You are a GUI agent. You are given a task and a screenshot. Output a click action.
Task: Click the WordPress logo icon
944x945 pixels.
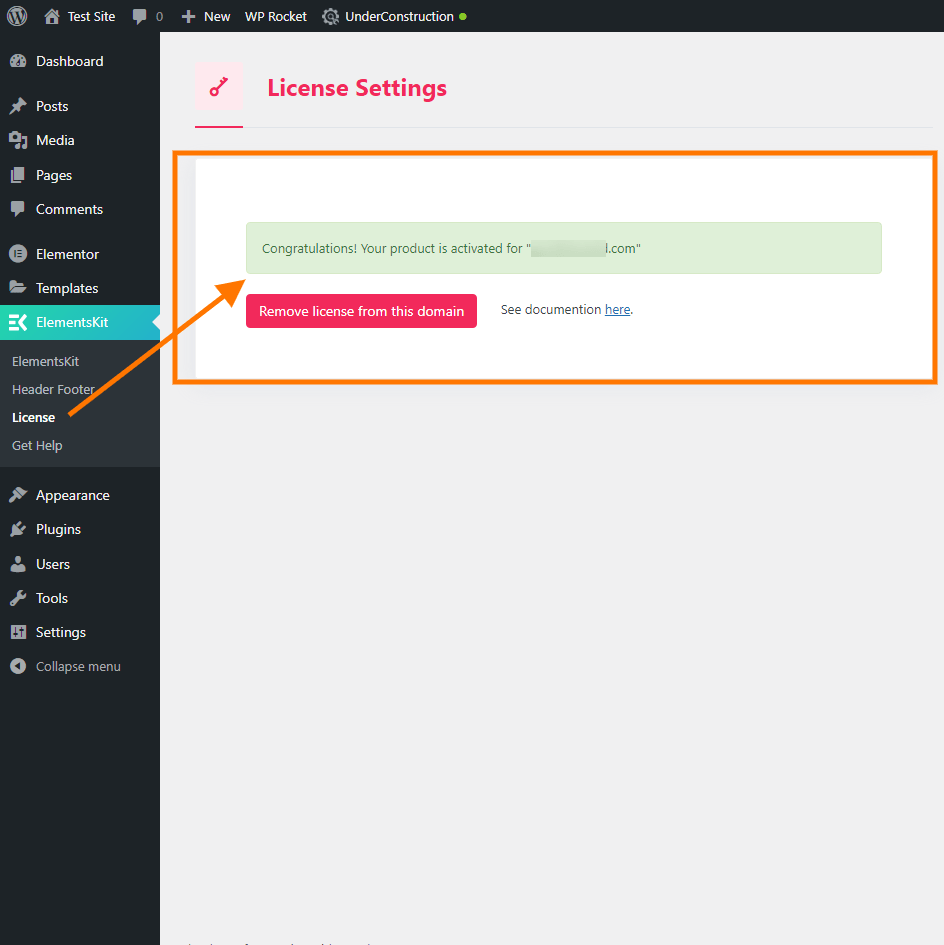pyautogui.click(x=17, y=16)
